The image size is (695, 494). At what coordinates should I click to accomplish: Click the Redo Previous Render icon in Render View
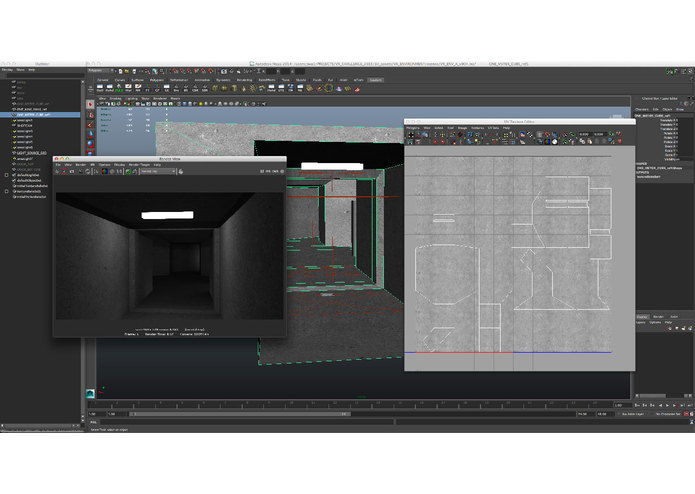[57, 171]
